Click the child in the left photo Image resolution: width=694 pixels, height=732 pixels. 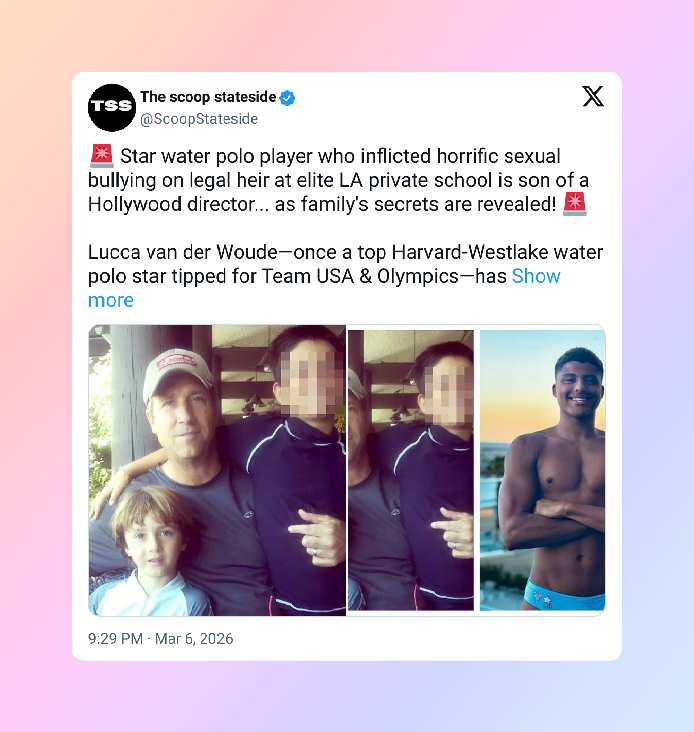pyautogui.click(x=150, y=552)
